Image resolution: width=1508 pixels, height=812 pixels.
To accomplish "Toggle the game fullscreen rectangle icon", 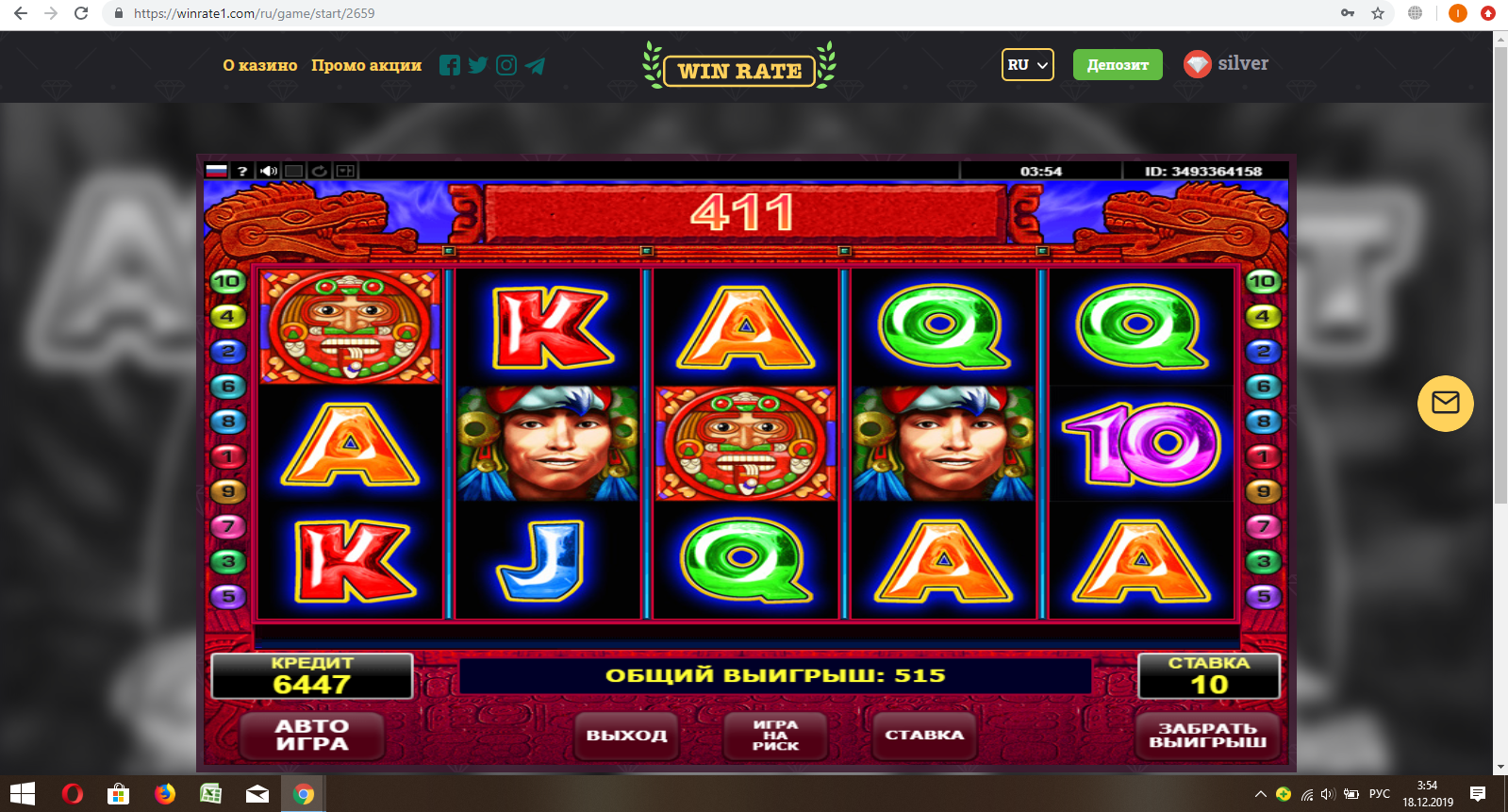I will click(x=294, y=171).
